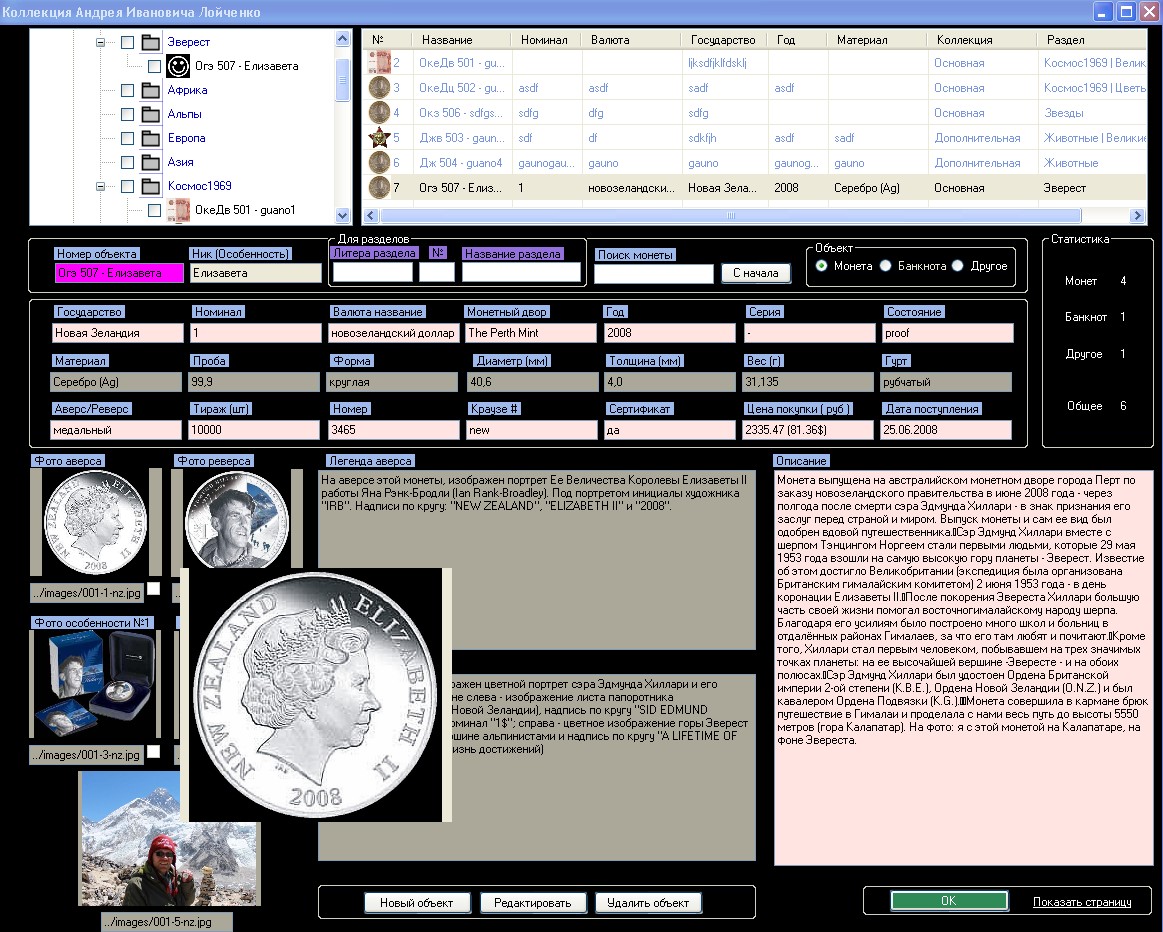Tick the checkbox next to Европа

point(128,138)
